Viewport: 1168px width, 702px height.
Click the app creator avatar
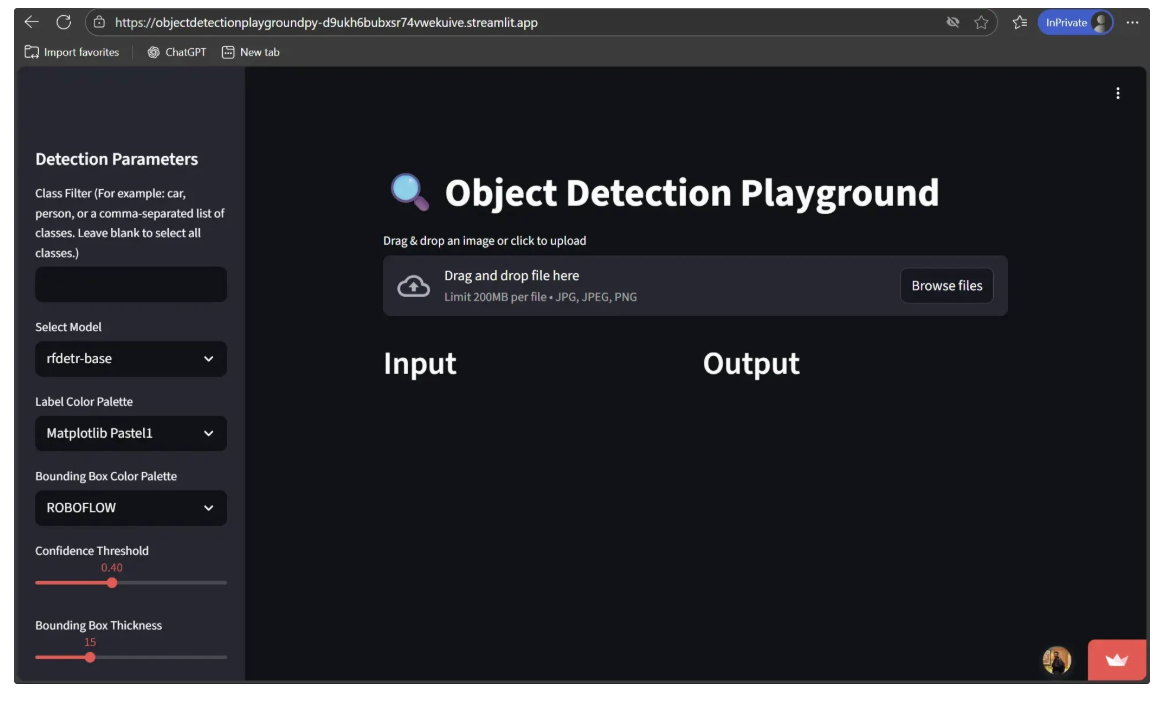(x=1057, y=660)
